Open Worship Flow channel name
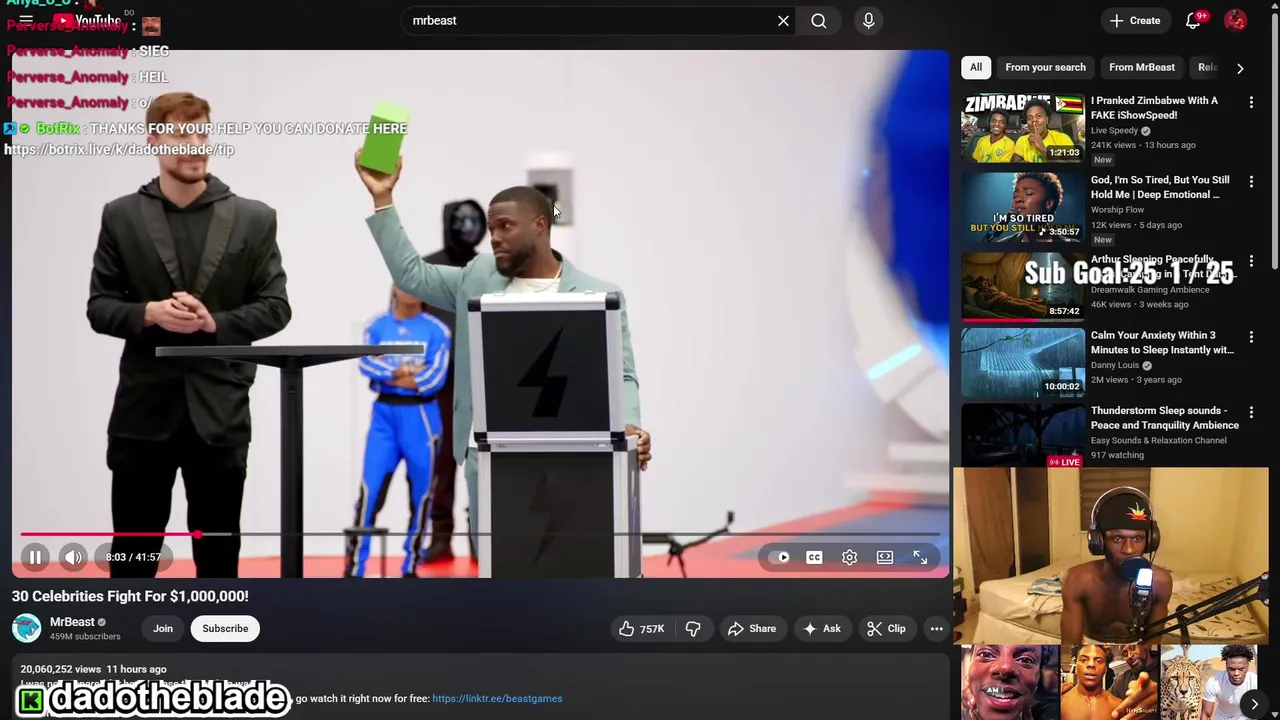1280x720 pixels. coord(1117,210)
